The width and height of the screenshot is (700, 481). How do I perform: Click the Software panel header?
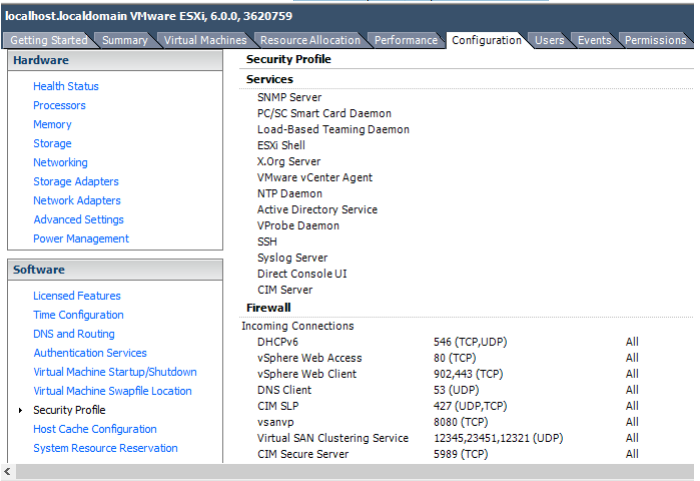(x=115, y=270)
